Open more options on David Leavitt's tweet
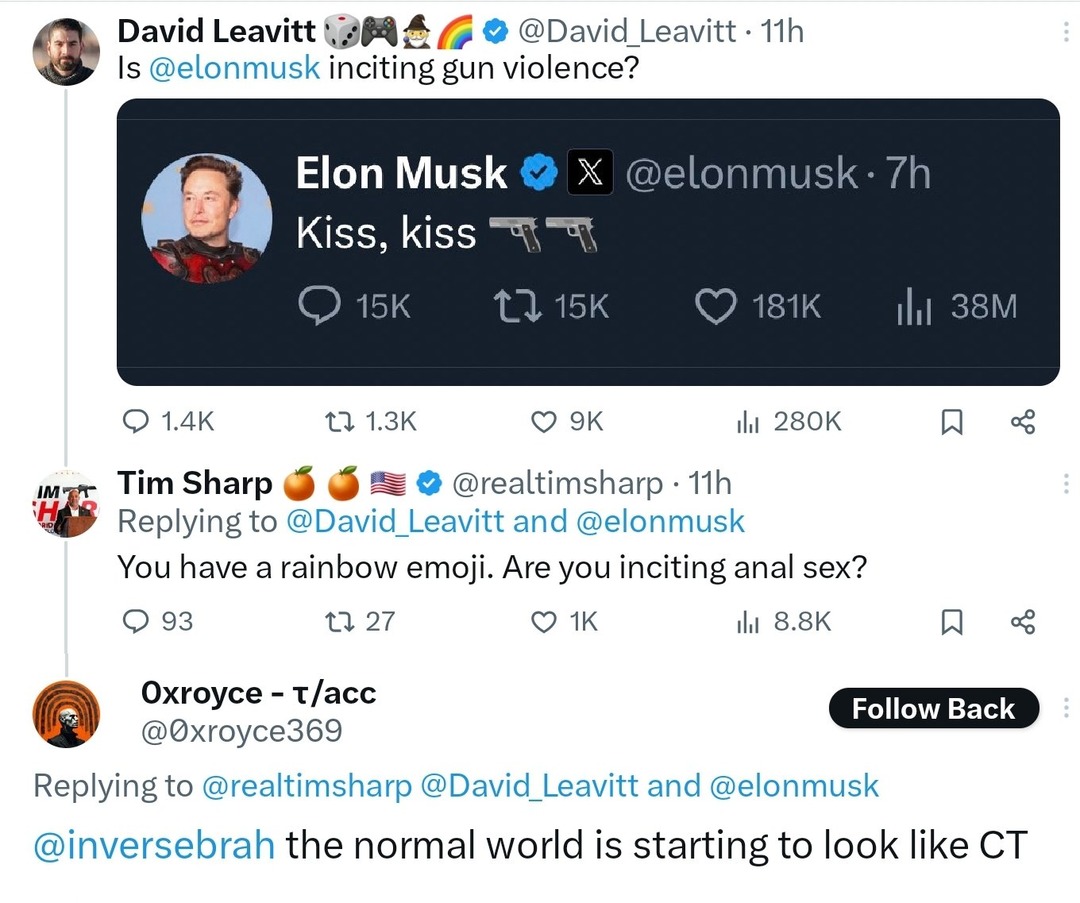The height and width of the screenshot is (903, 1080). (x=1066, y=32)
